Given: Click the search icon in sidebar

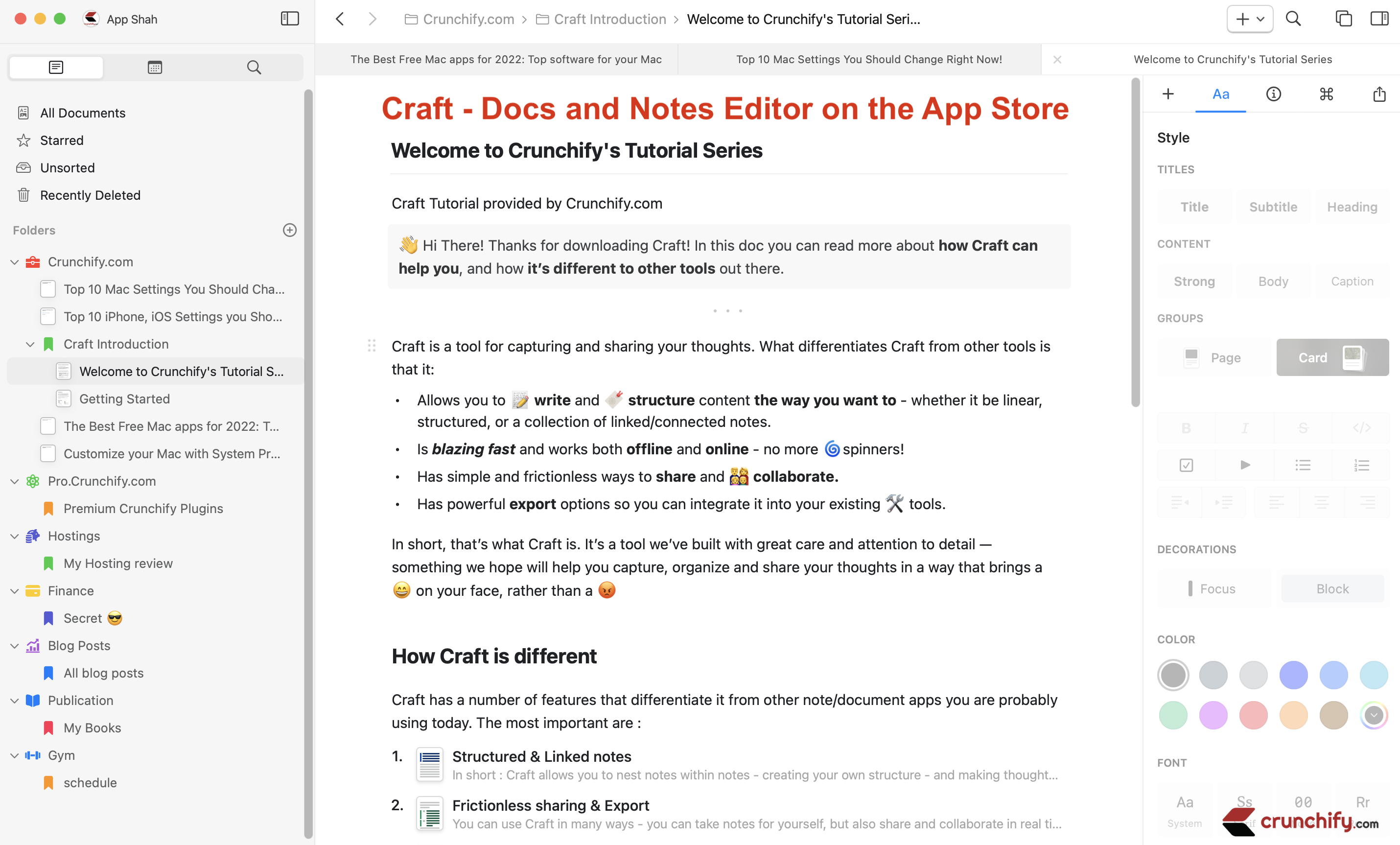Looking at the screenshot, I should [253, 67].
